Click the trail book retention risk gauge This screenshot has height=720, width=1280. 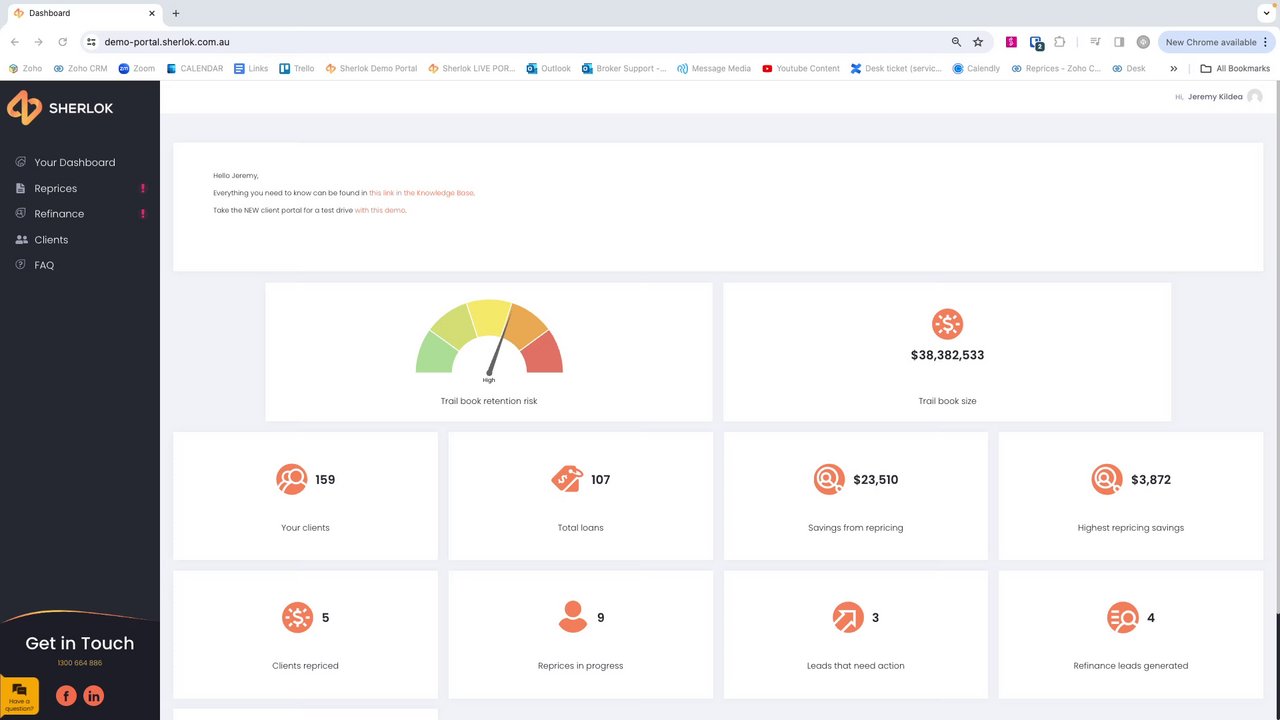point(489,340)
